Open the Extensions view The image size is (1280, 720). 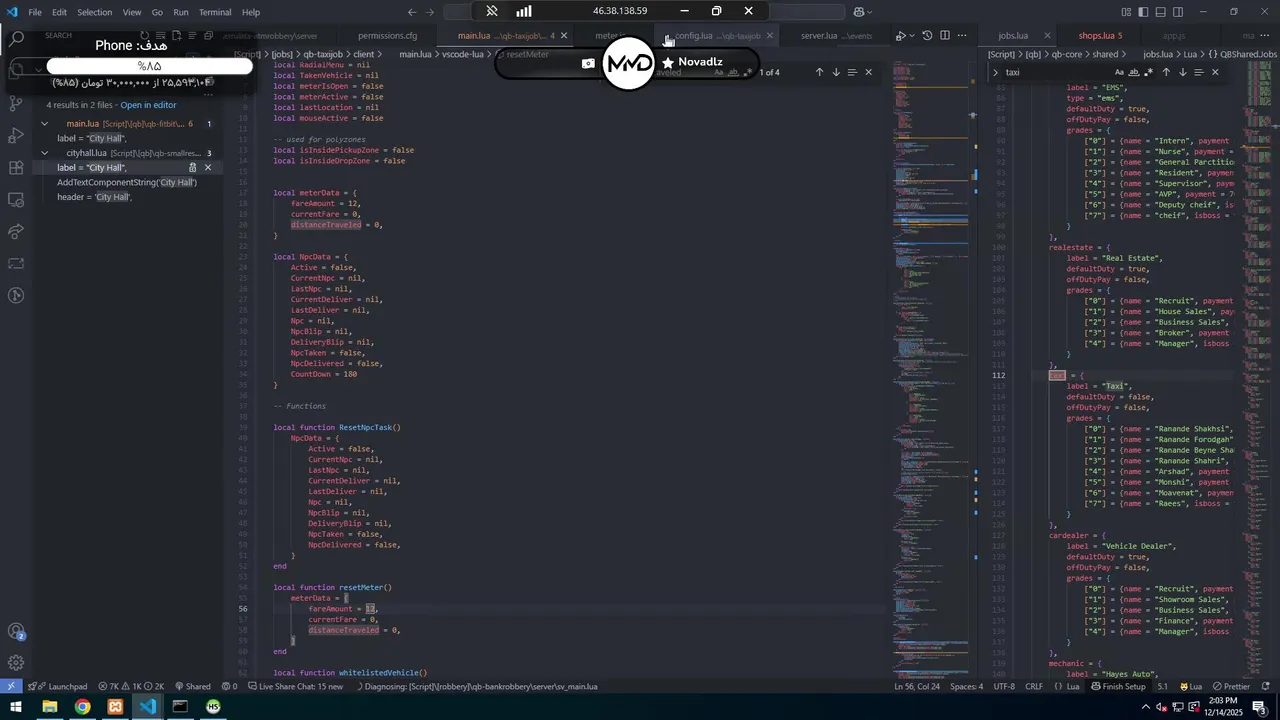(x=16, y=168)
